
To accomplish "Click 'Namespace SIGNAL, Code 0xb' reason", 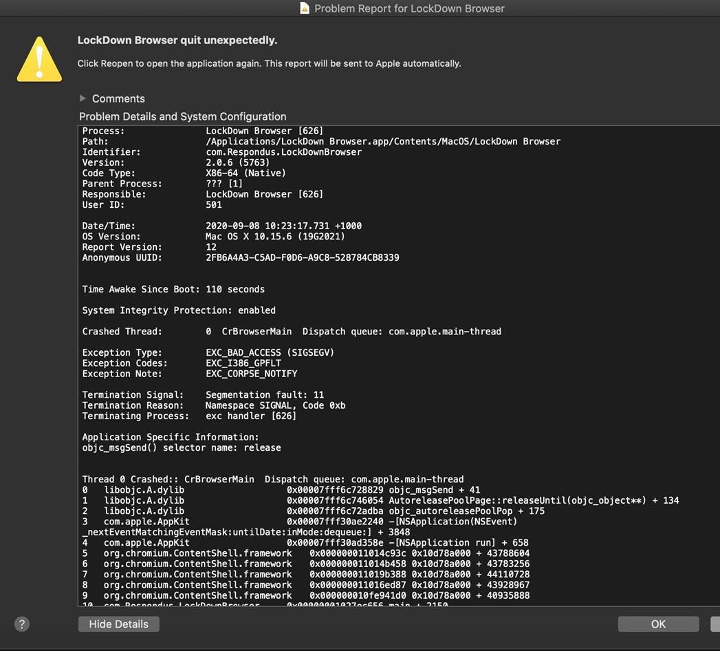I will click(276, 405).
